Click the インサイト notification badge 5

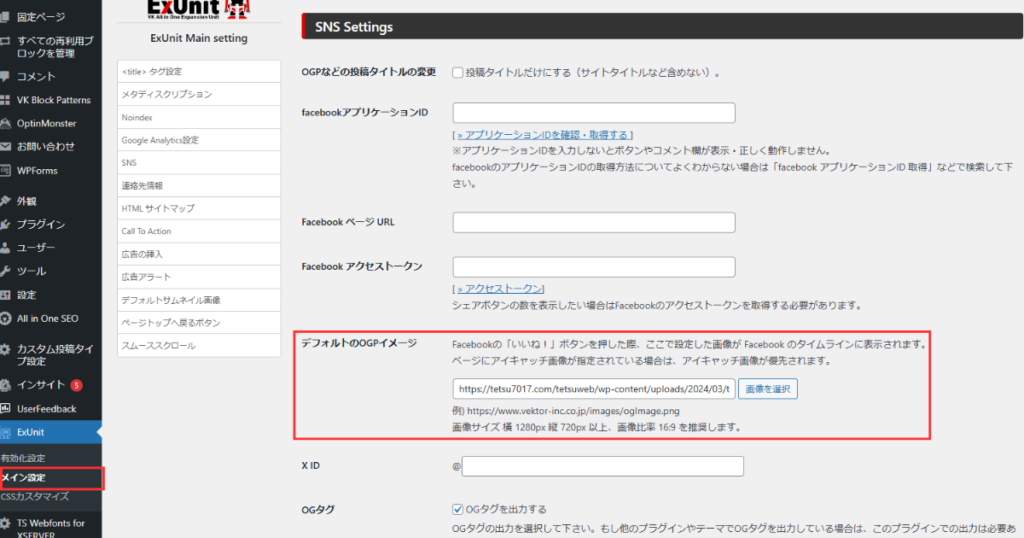click(76, 385)
